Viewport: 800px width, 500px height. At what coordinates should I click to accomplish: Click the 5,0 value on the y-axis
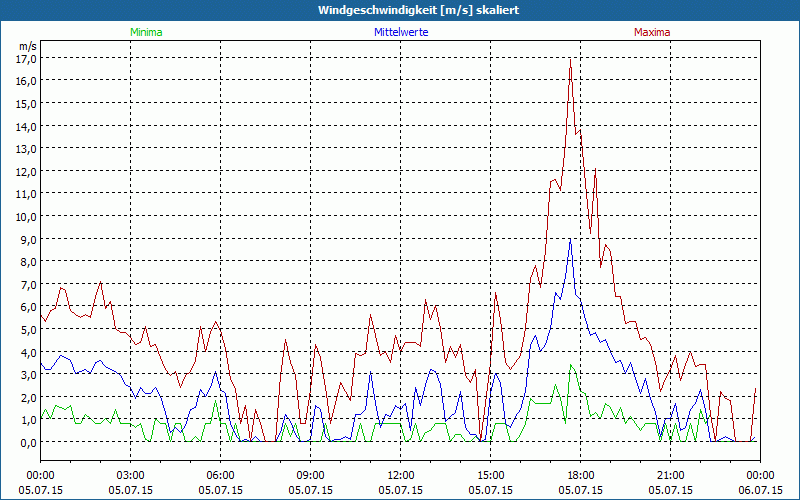[26, 329]
